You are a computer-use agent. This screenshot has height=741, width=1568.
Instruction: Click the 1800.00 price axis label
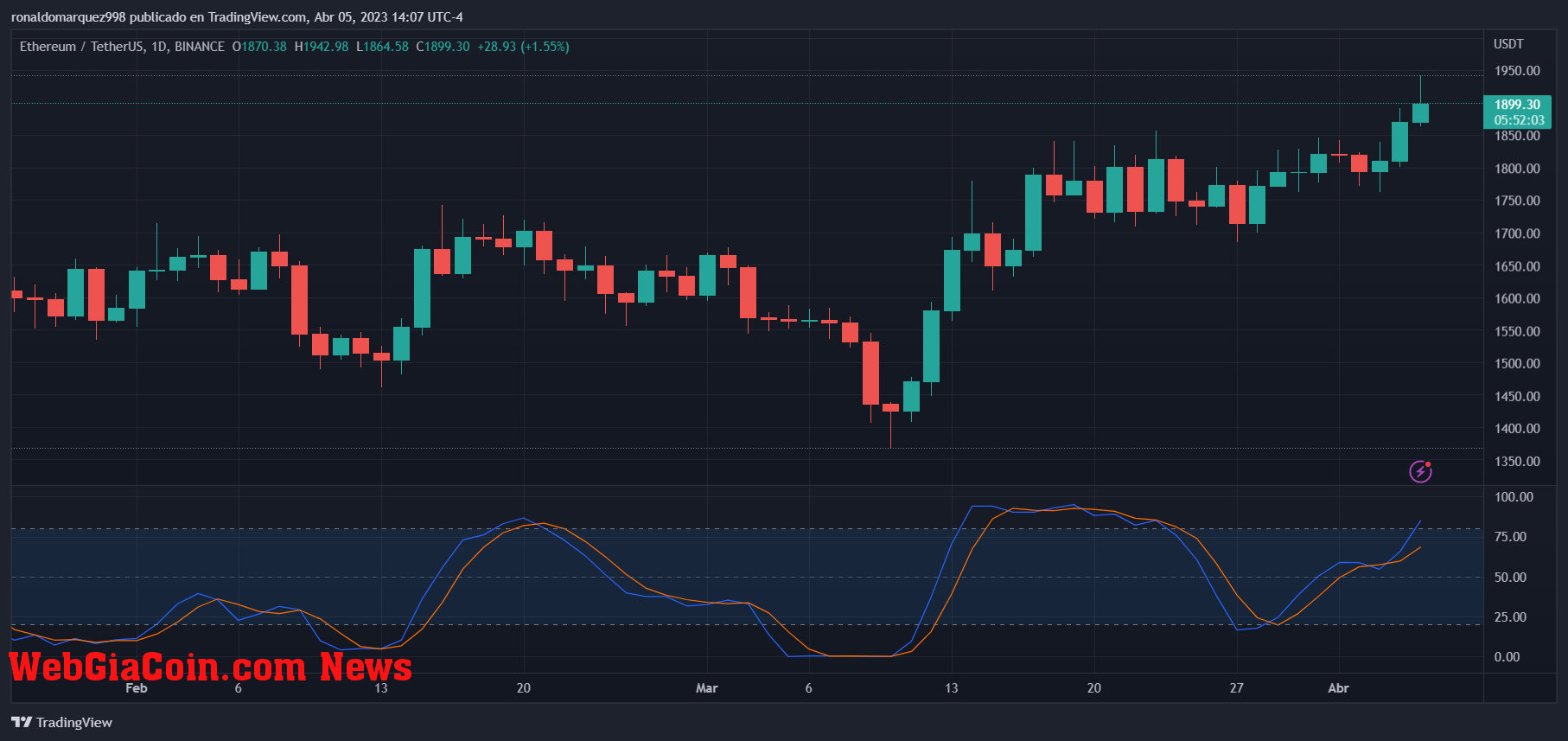coord(1517,169)
